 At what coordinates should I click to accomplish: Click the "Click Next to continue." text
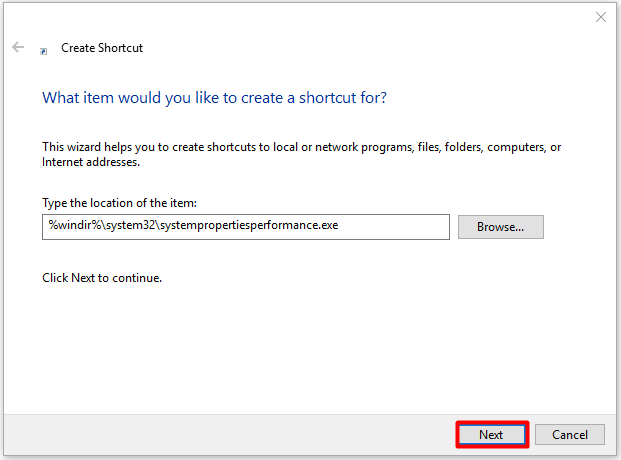(x=102, y=277)
